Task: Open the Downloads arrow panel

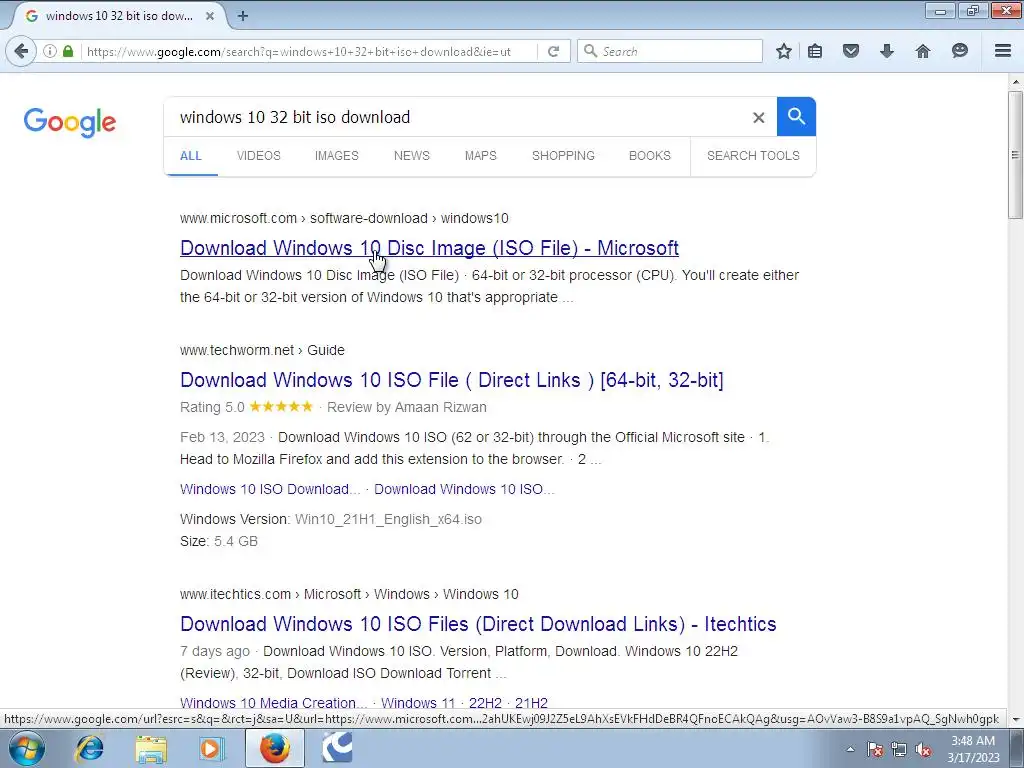Action: pos(886,51)
